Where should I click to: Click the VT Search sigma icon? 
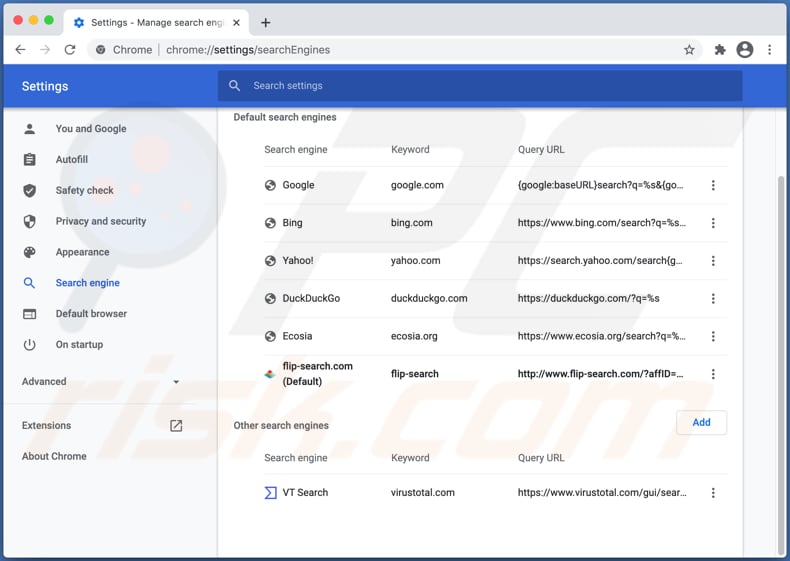click(271, 492)
